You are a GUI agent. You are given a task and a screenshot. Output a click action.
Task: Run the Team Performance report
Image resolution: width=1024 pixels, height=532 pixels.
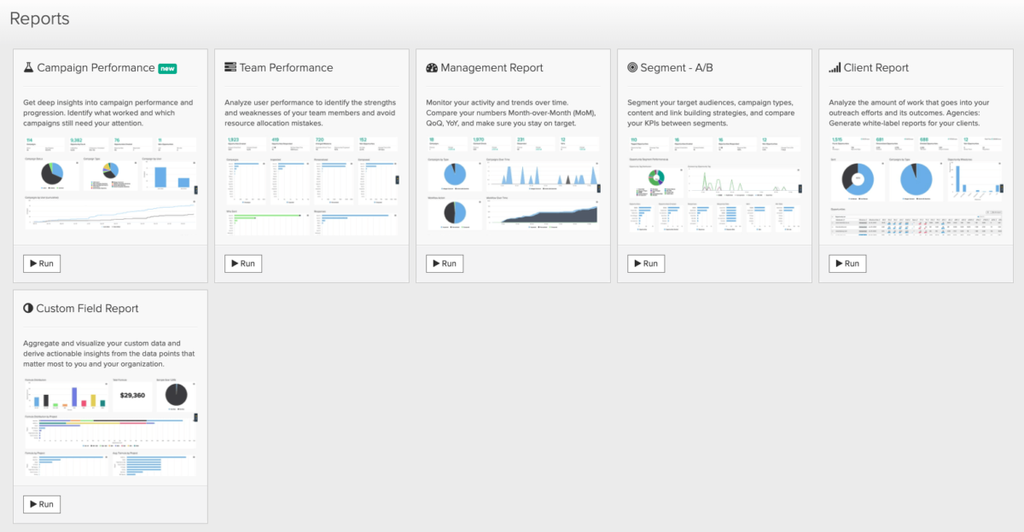pos(244,264)
